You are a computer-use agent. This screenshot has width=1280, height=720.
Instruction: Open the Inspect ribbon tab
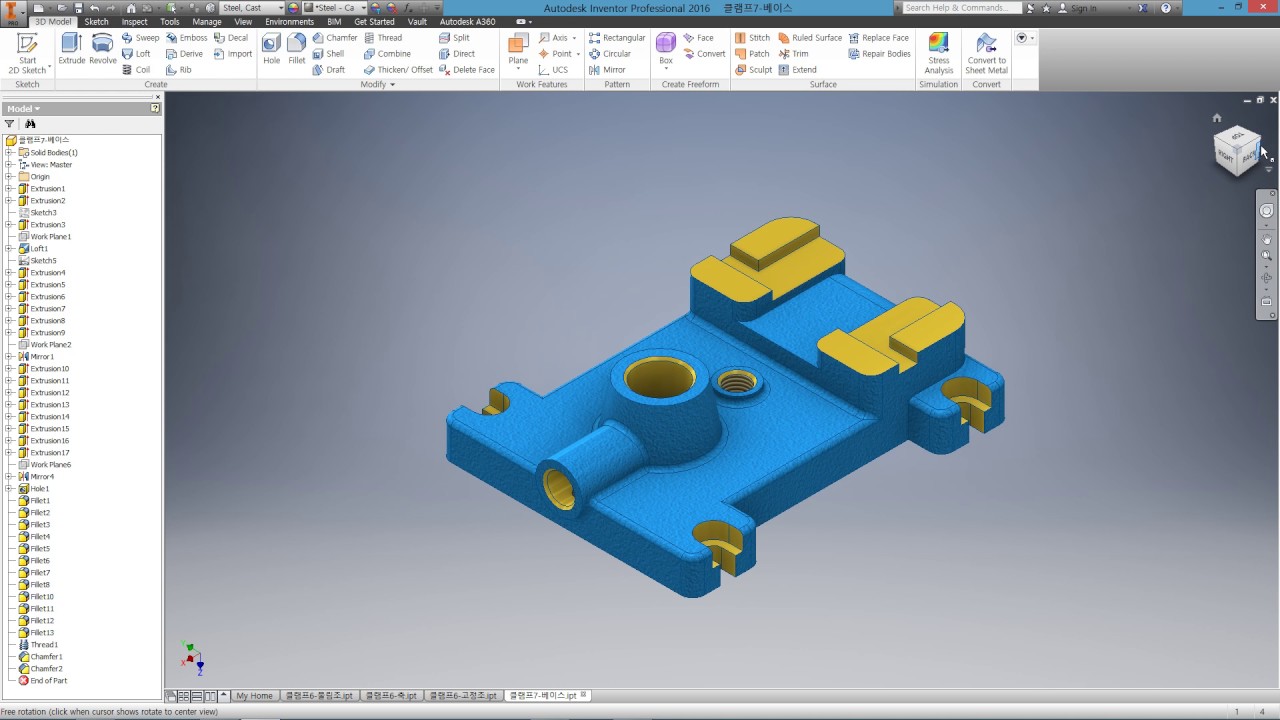coord(134,22)
